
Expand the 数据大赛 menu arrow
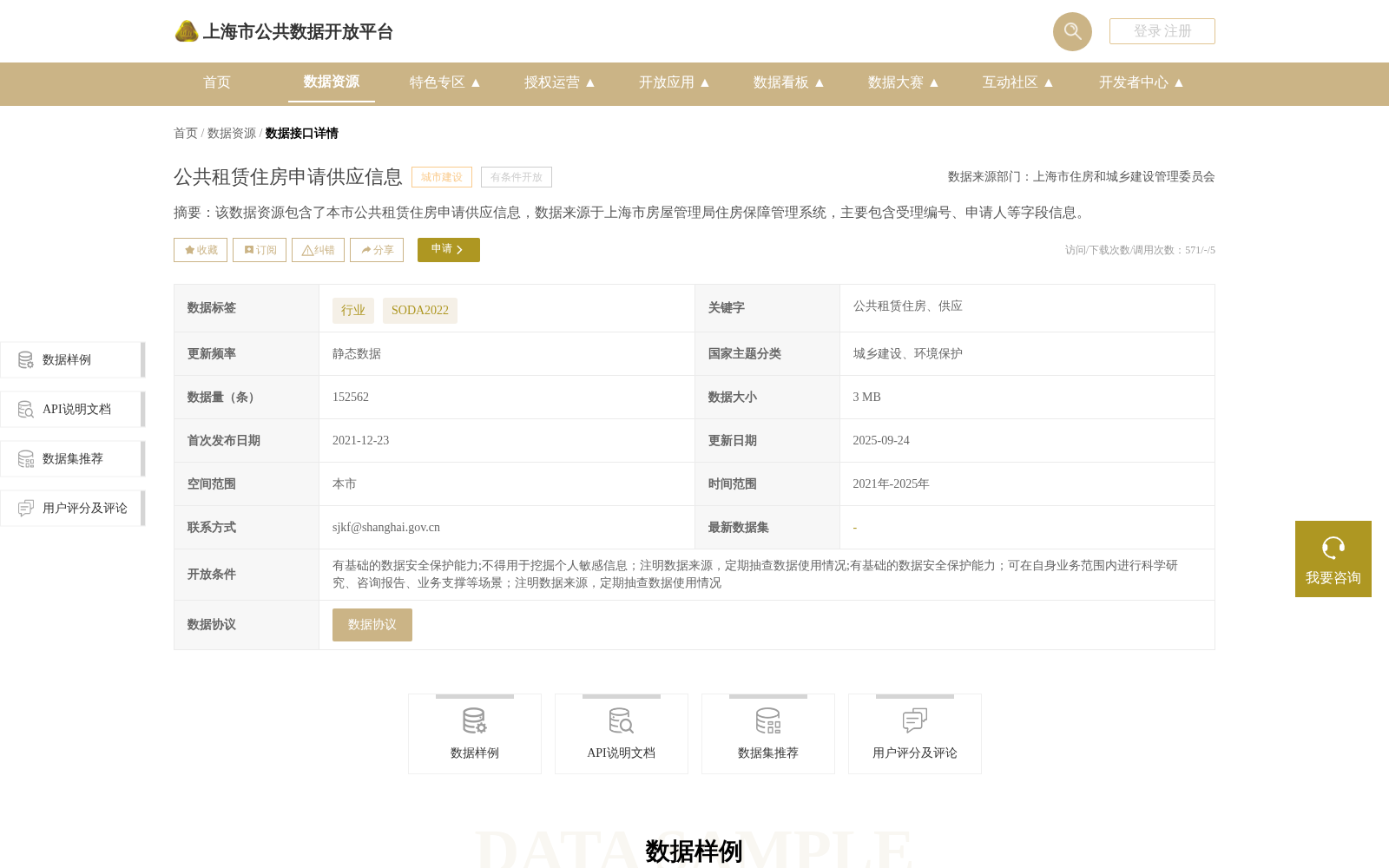(934, 82)
